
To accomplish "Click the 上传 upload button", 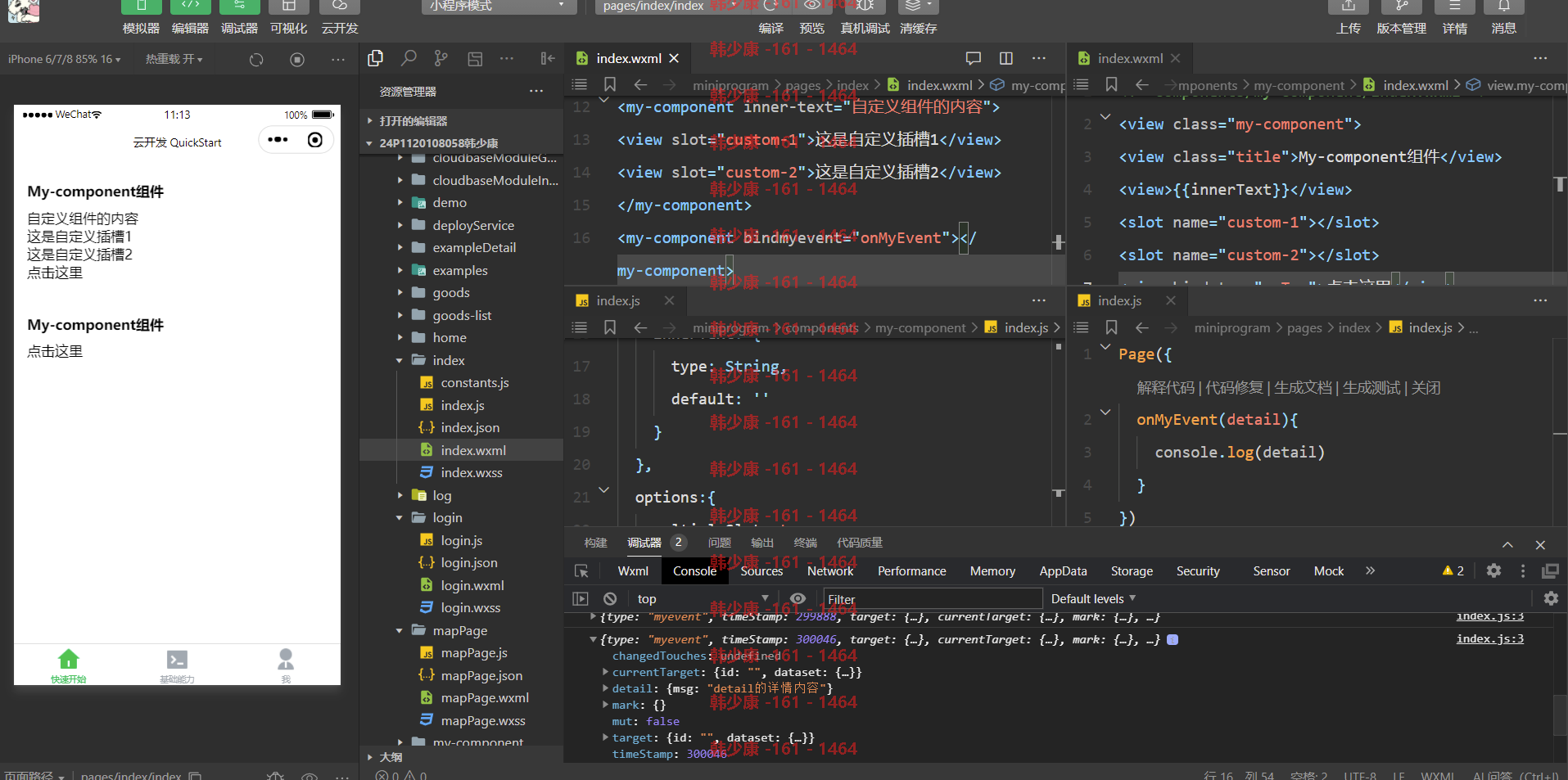I will click(x=1349, y=18).
